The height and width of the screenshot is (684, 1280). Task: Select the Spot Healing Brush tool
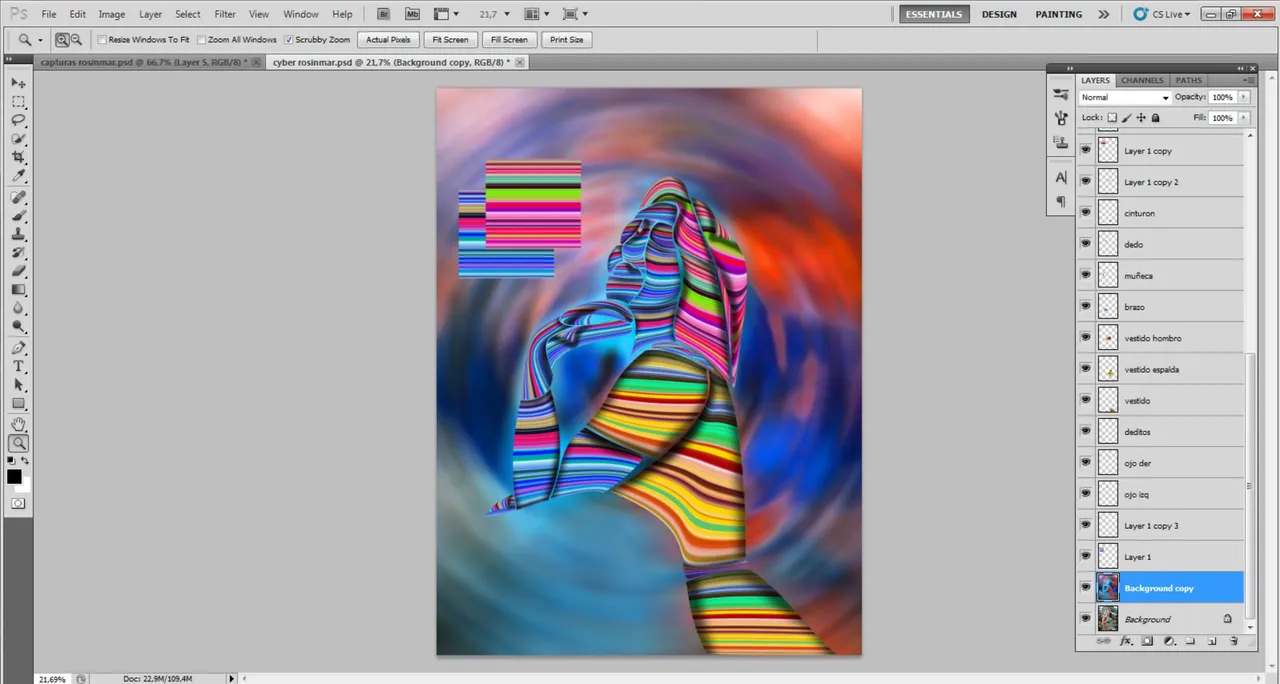coord(18,198)
